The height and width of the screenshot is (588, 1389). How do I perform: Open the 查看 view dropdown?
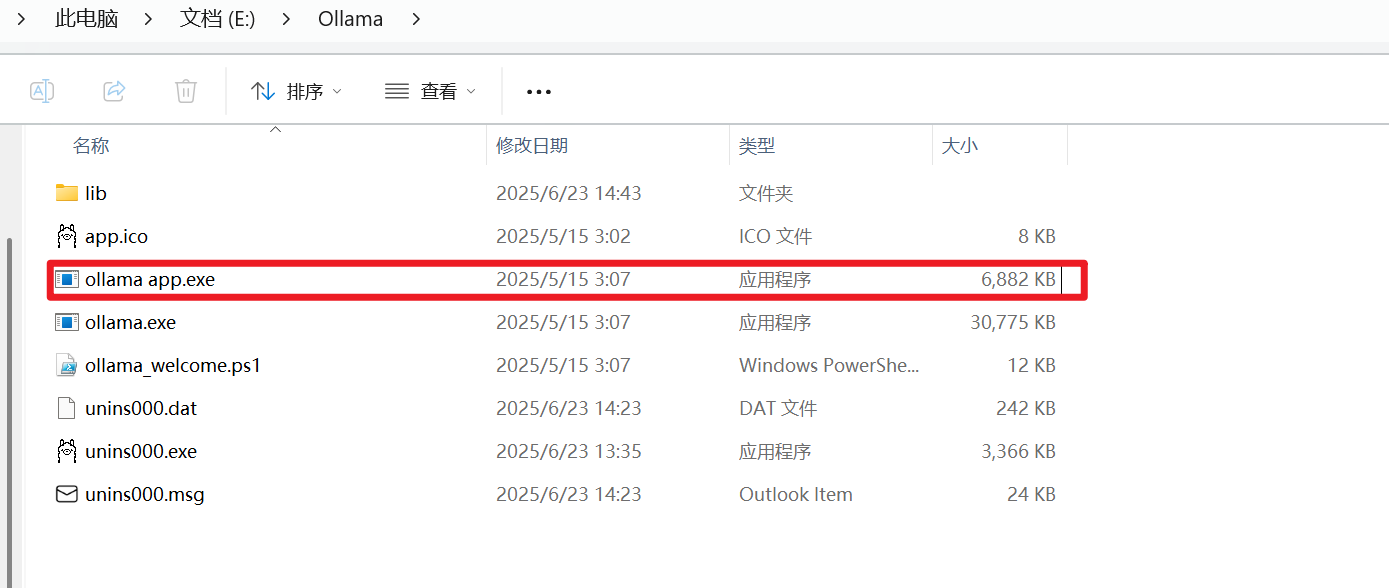(x=430, y=91)
